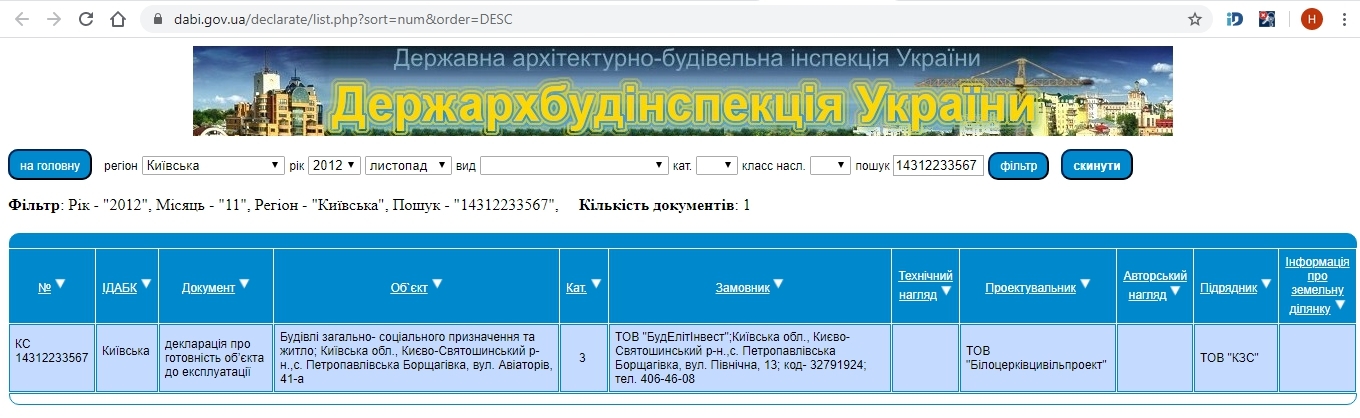
Task: Reset filters with скинути button
Action: (x=1097, y=165)
